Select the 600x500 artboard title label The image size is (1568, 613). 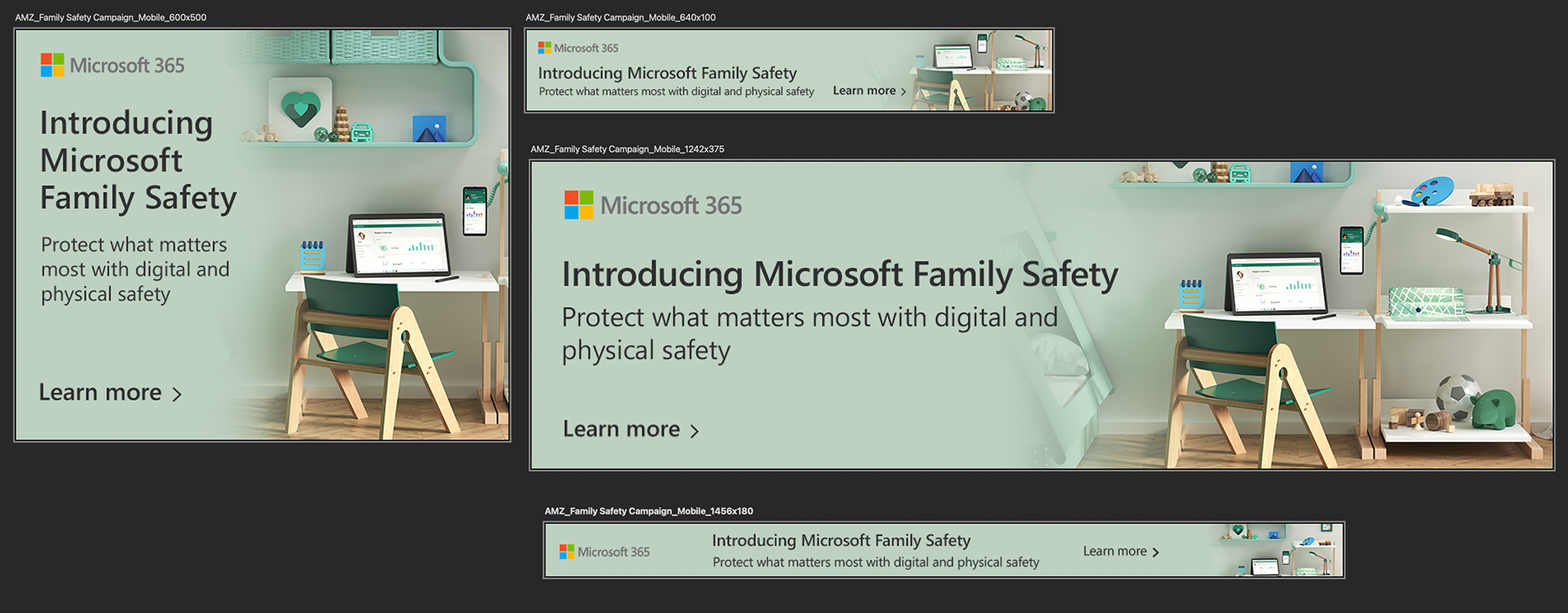[x=110, y=17]
